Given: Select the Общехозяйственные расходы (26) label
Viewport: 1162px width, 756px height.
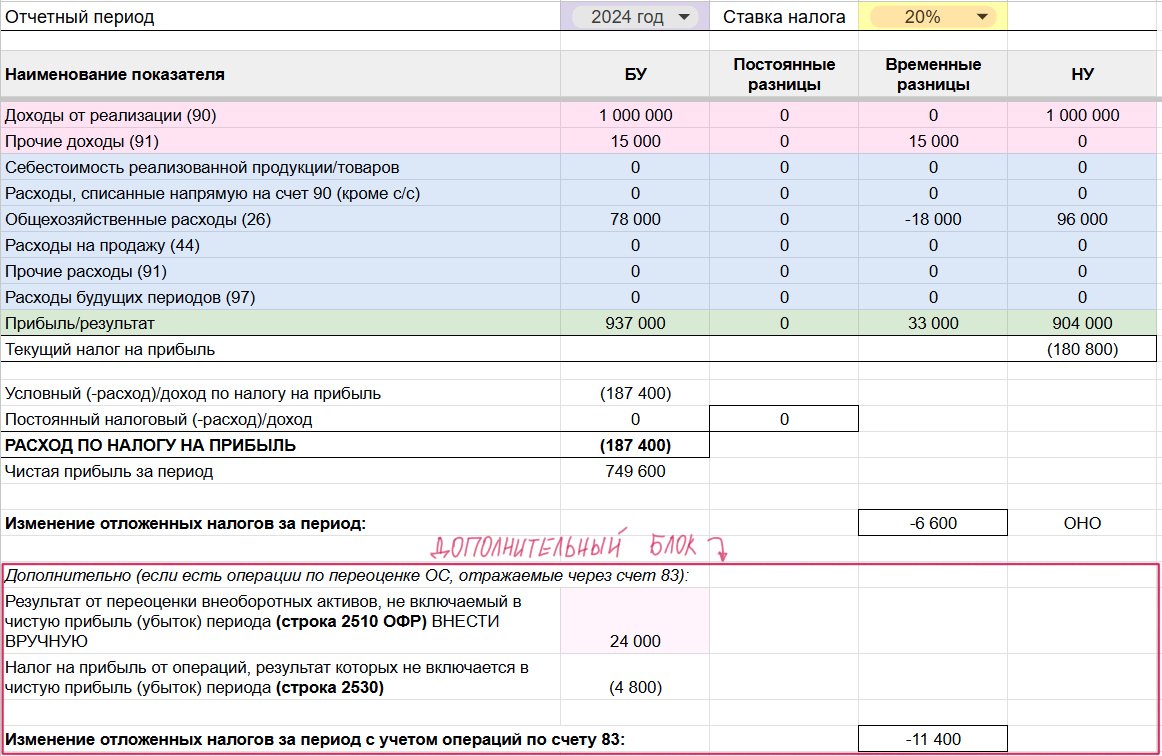Looking at the screenshot, I should 280,219.
